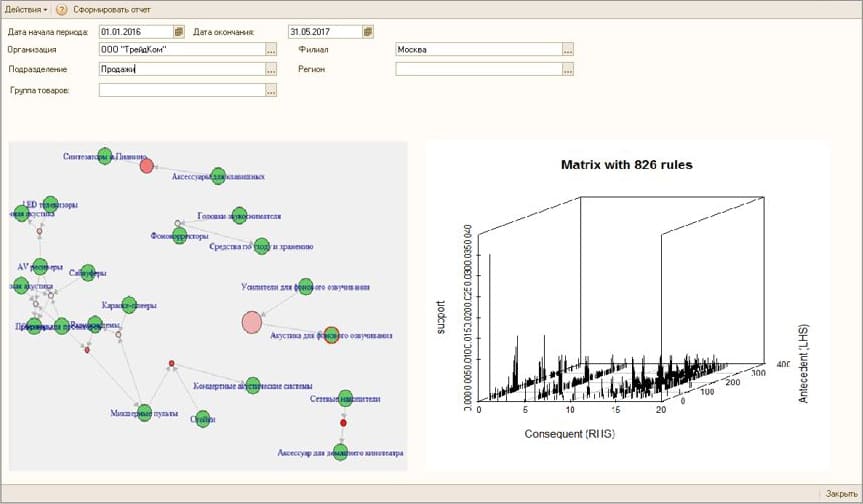
Task: Click the ellipsis button beside Регион
Action: [568, 70]
